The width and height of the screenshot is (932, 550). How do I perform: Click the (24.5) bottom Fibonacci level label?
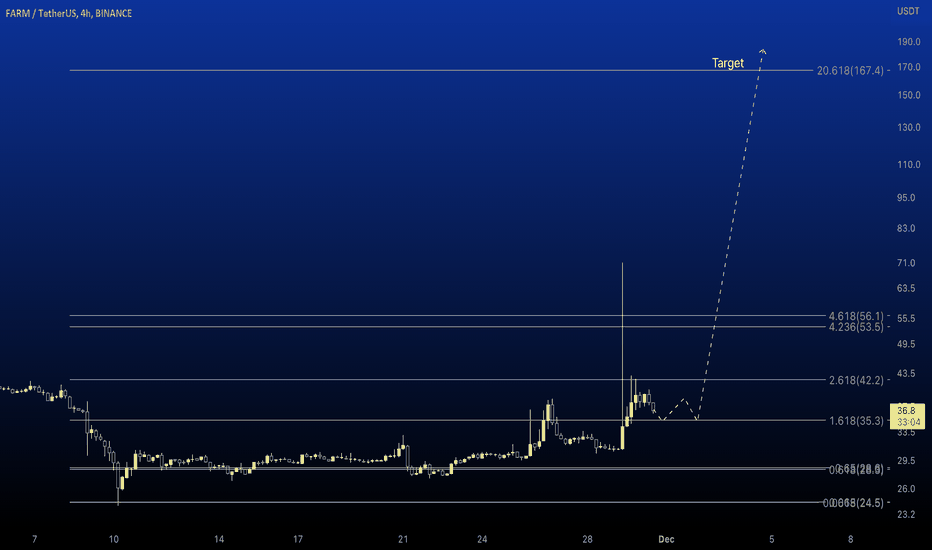(x=854, y=503)
